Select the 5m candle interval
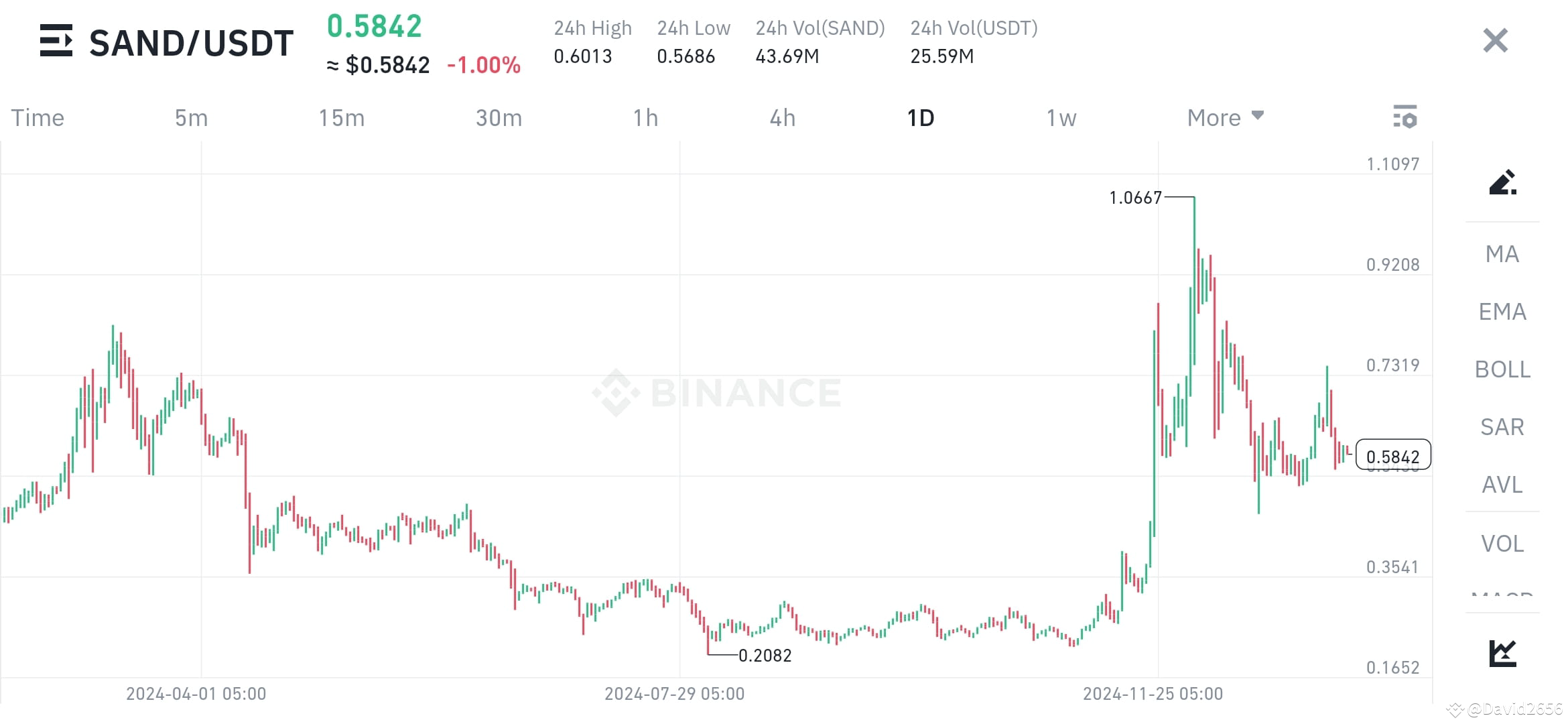The height and width of the screenshot is (724, 1568). click(190, 117)
